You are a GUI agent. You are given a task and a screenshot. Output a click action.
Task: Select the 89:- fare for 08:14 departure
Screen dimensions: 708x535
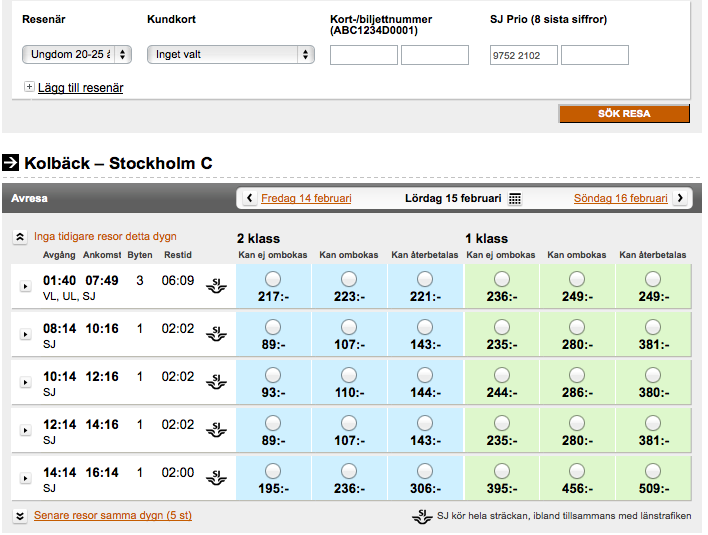272,326
